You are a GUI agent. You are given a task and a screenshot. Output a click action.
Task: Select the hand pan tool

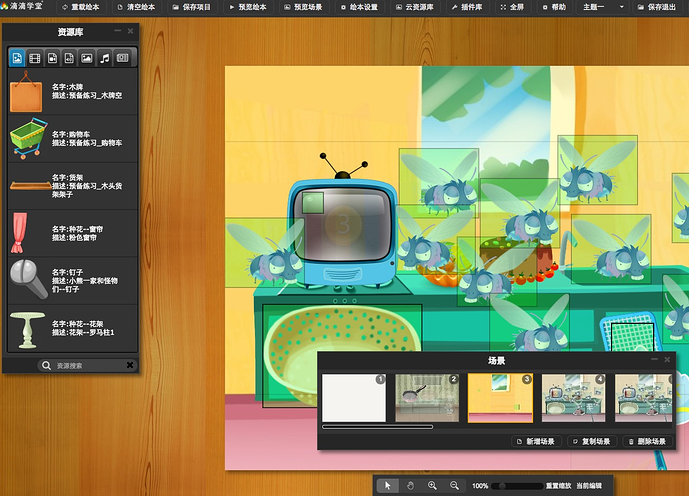(410, 485)
